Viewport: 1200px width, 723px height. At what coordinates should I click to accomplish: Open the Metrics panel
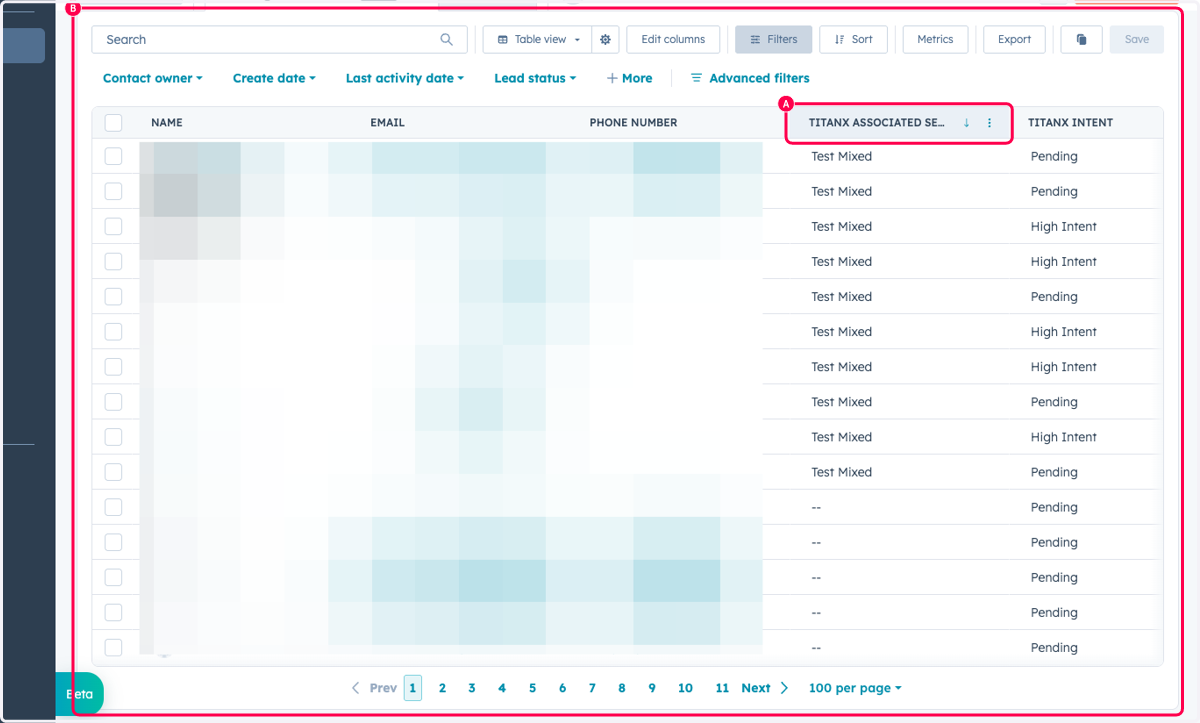(x=935, y=39)
